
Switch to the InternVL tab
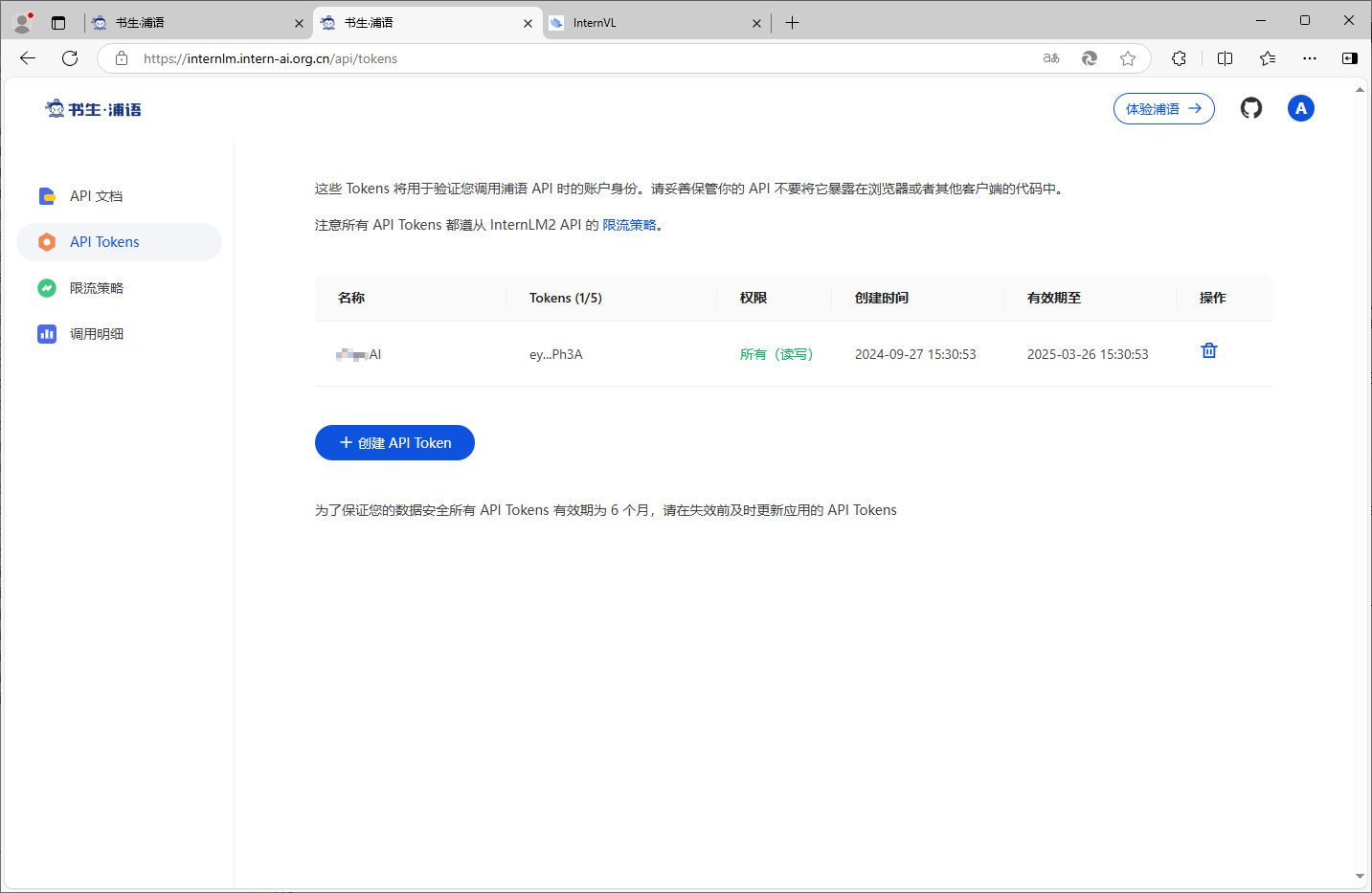point(657,23)
